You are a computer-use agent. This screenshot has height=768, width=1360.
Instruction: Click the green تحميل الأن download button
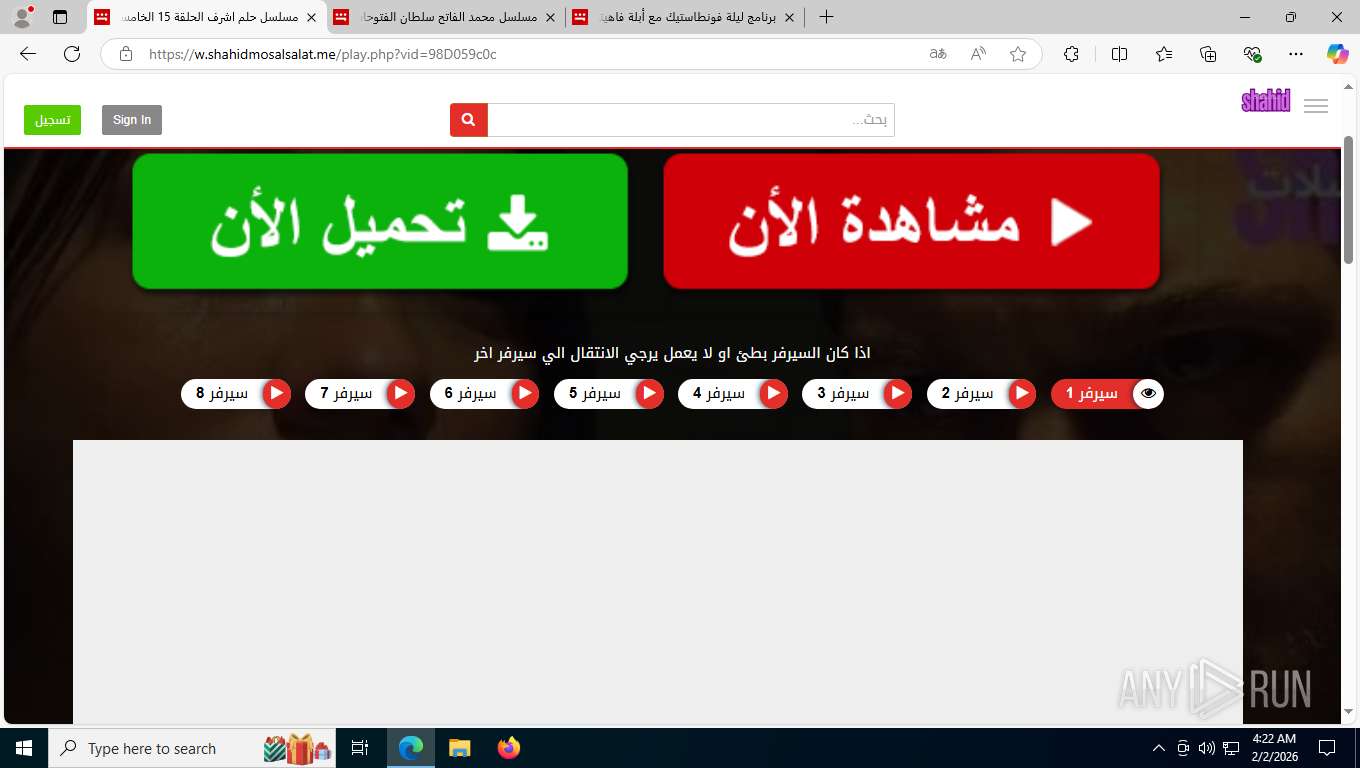[x=380, y=221]
